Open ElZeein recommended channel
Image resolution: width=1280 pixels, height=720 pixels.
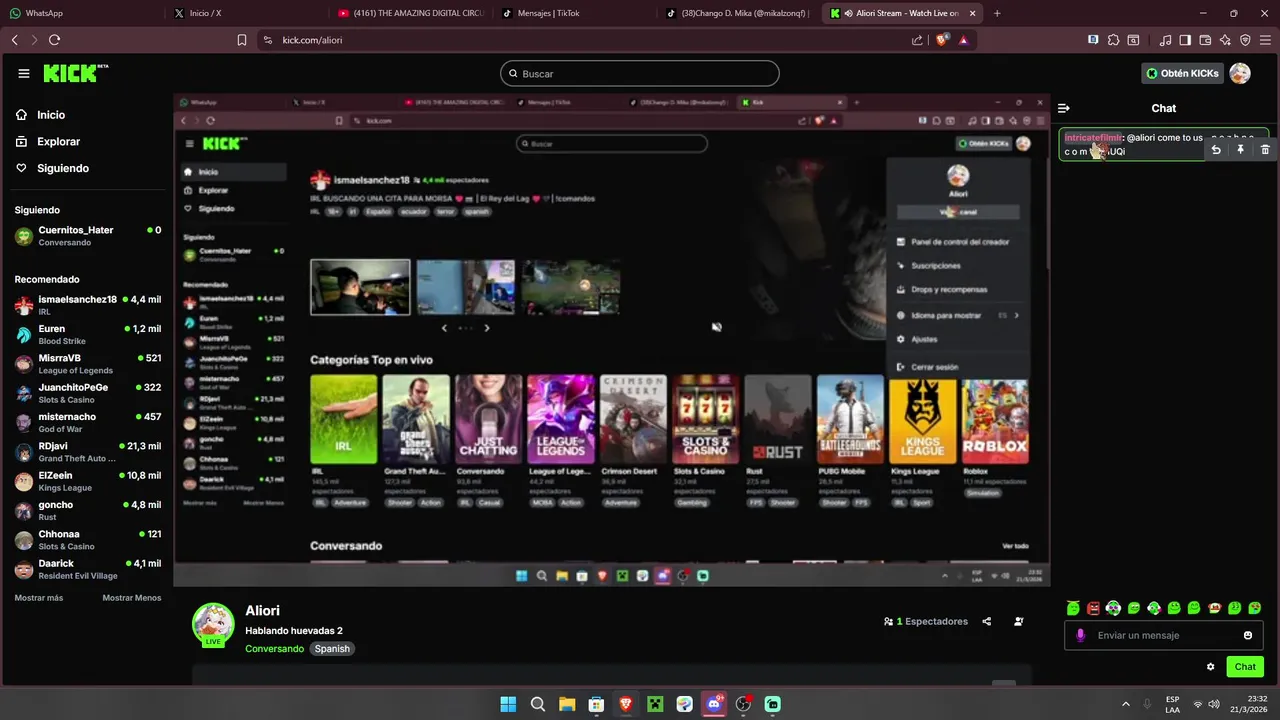point(88,481)
